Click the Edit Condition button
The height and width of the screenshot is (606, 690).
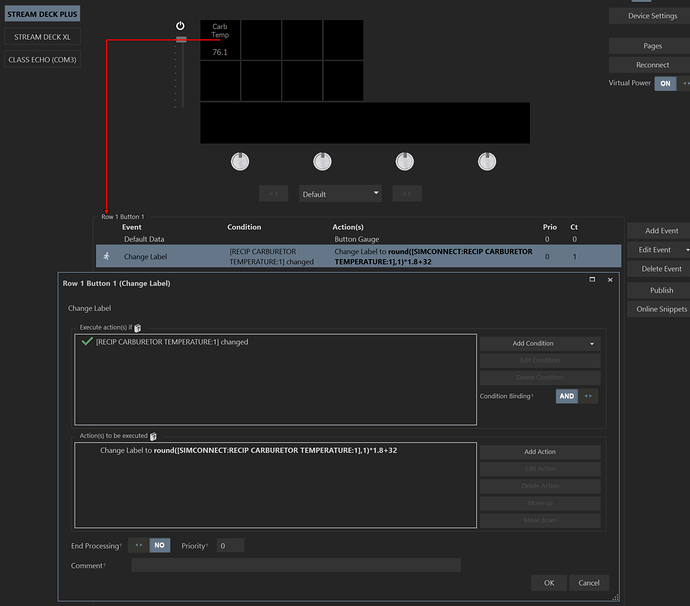point(540,360)
